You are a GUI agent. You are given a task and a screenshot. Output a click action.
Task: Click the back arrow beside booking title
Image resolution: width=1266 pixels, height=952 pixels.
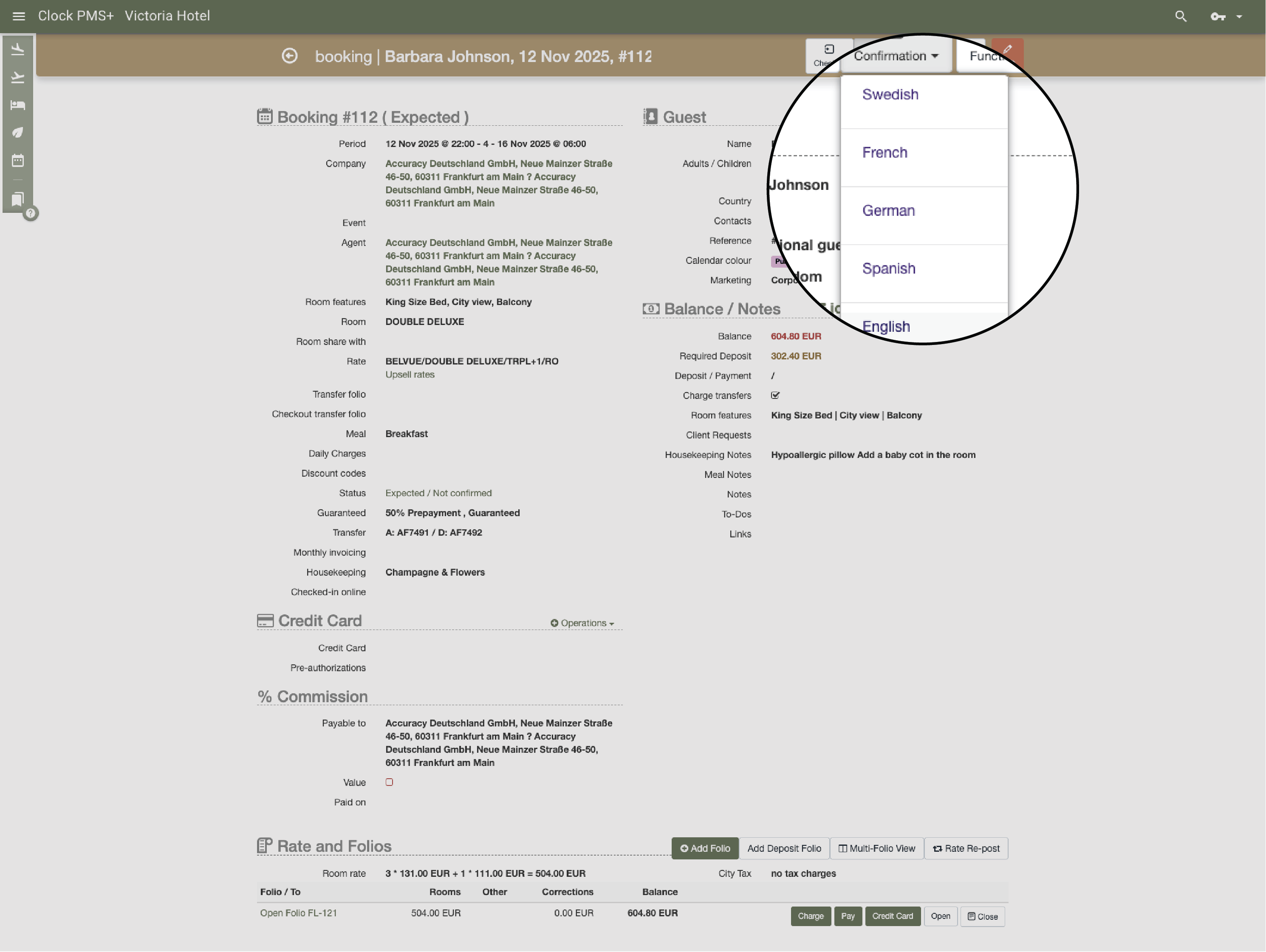(290, 56)
